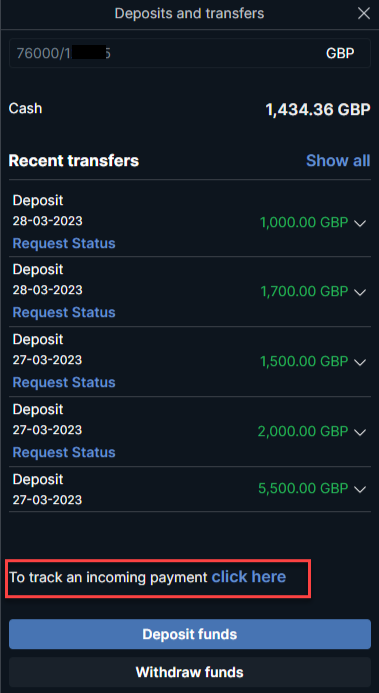Screen dimensions: 379x693
Task: Select the account number field 76000
Action: point(190,53)
